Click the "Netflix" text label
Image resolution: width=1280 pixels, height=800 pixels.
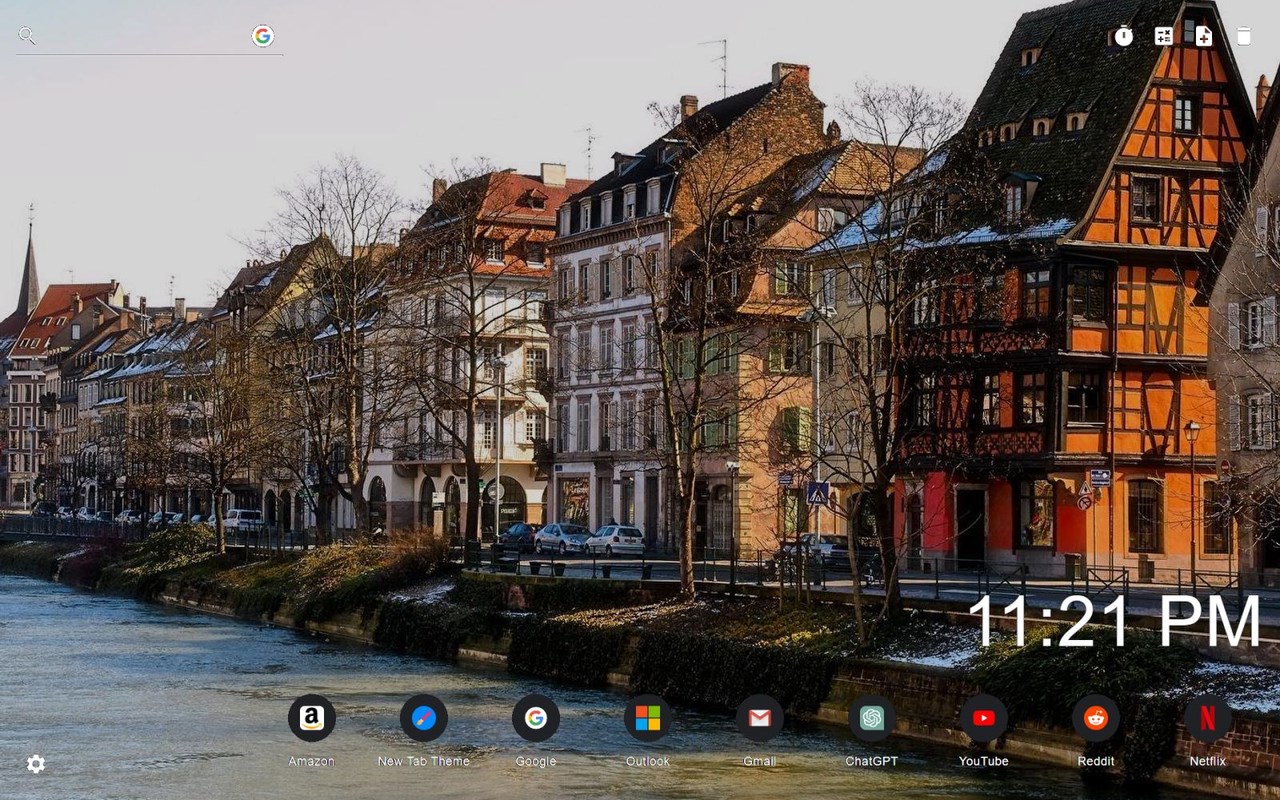(1208, 761)
